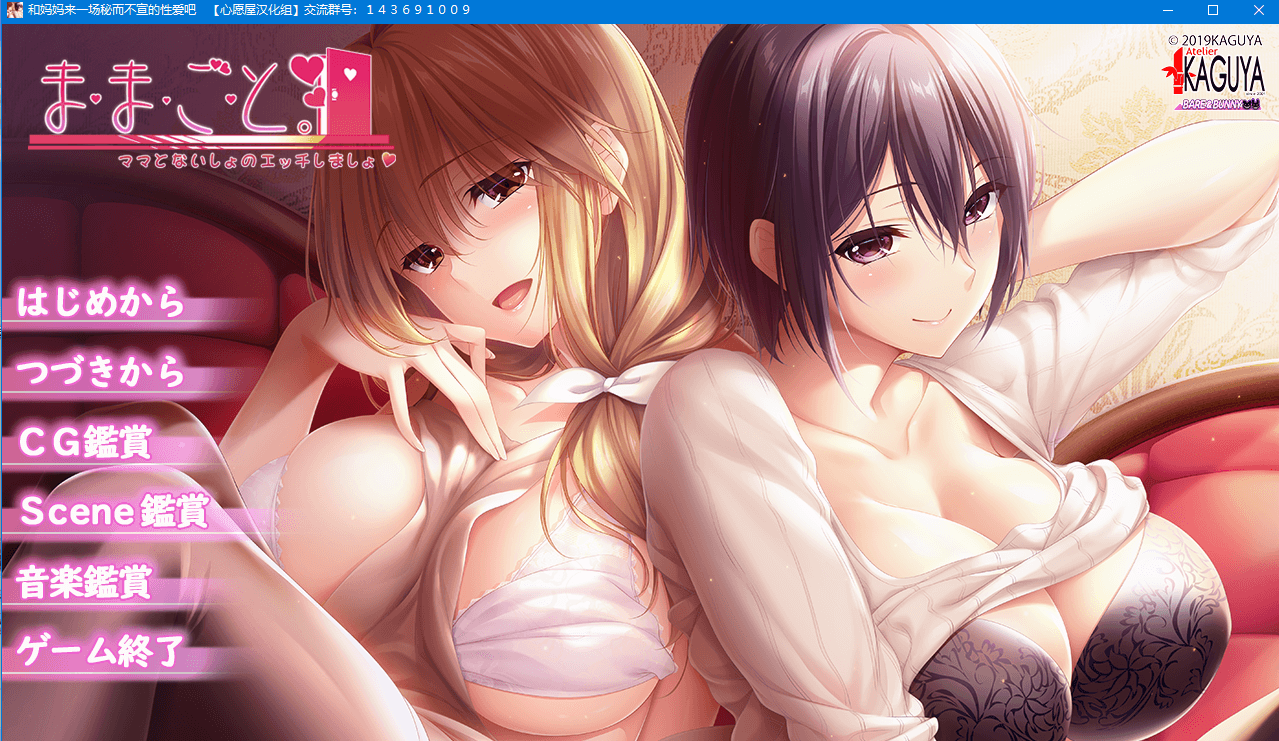Click the window title text in the title bar

pyautogui.click(x=249, y=10)
